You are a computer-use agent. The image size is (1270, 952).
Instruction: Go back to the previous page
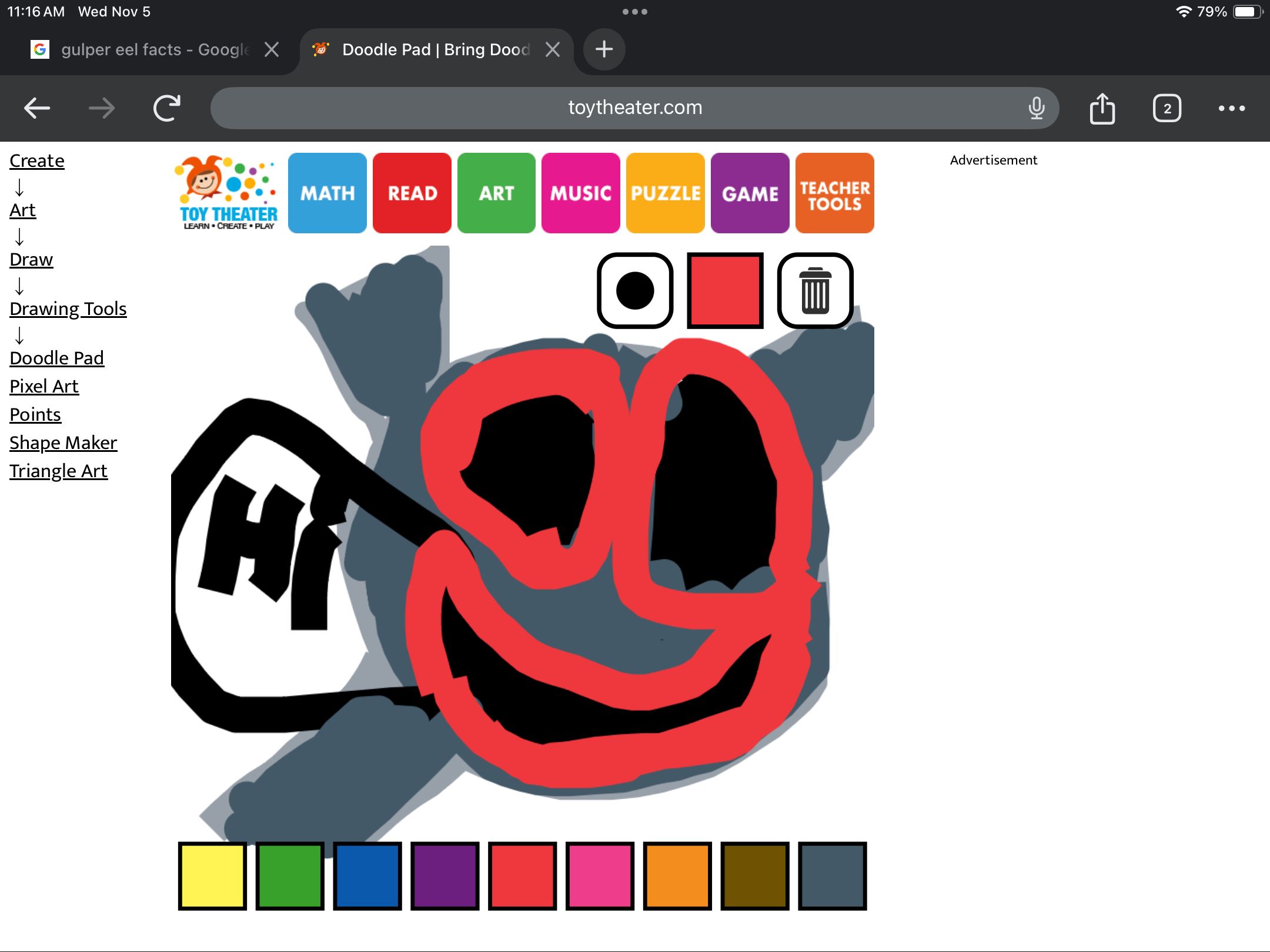coord(37,108)
